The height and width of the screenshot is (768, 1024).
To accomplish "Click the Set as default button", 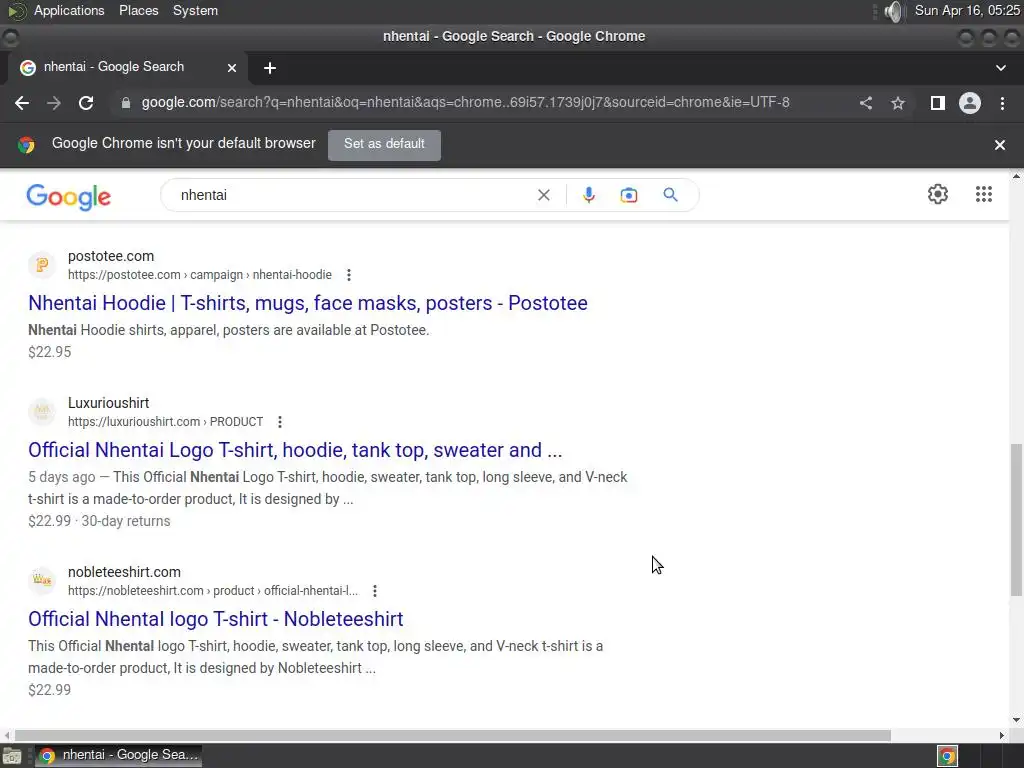I will click(x=384, y=144).
